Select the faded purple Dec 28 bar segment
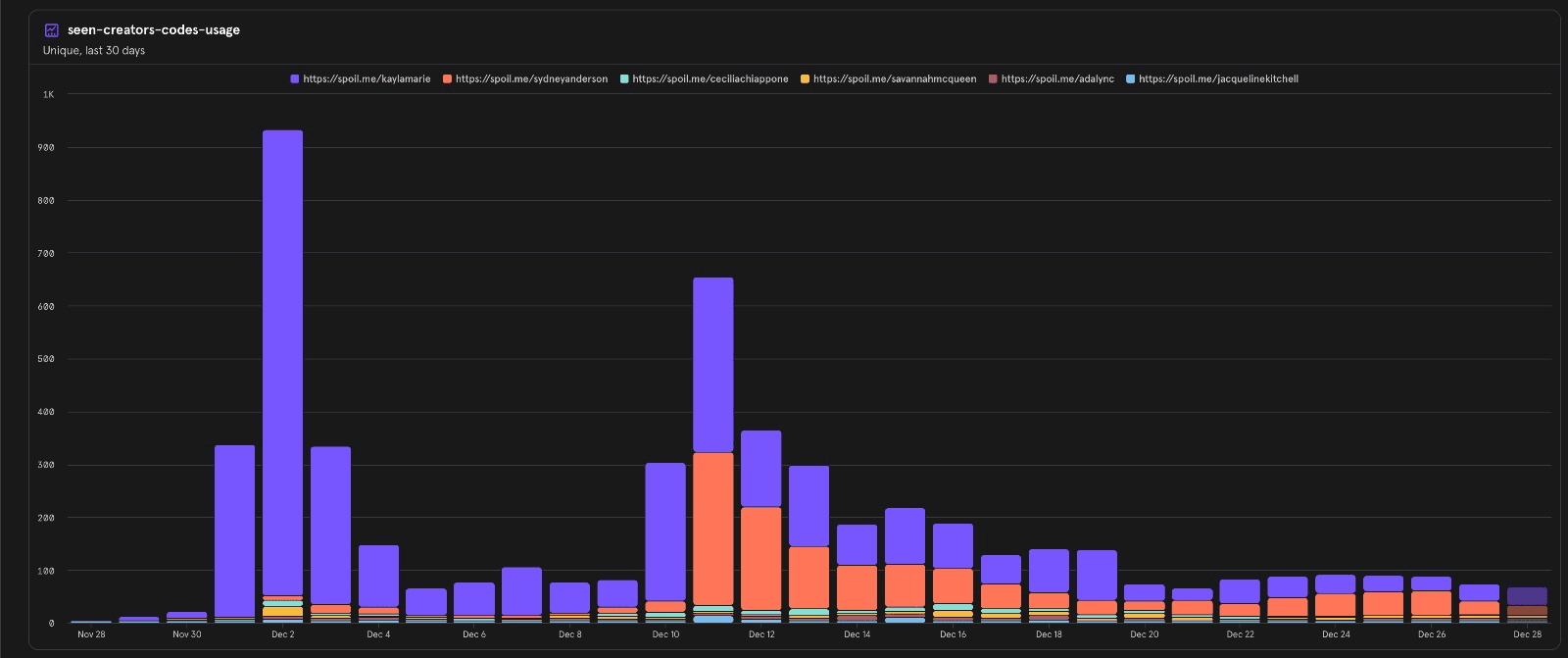This screenshot has height=658, width=1568. click(1527, 596)
